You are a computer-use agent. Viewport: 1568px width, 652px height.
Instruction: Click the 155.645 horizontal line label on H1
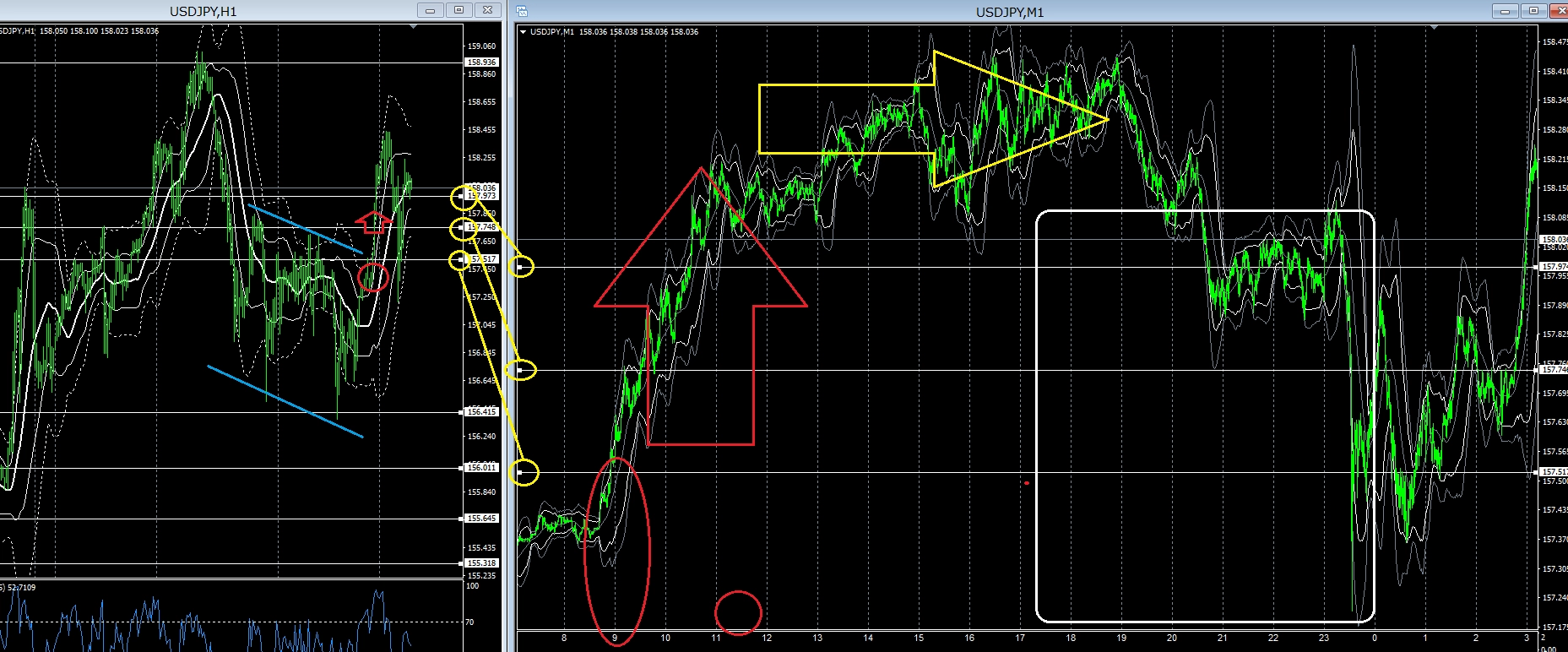481,519
